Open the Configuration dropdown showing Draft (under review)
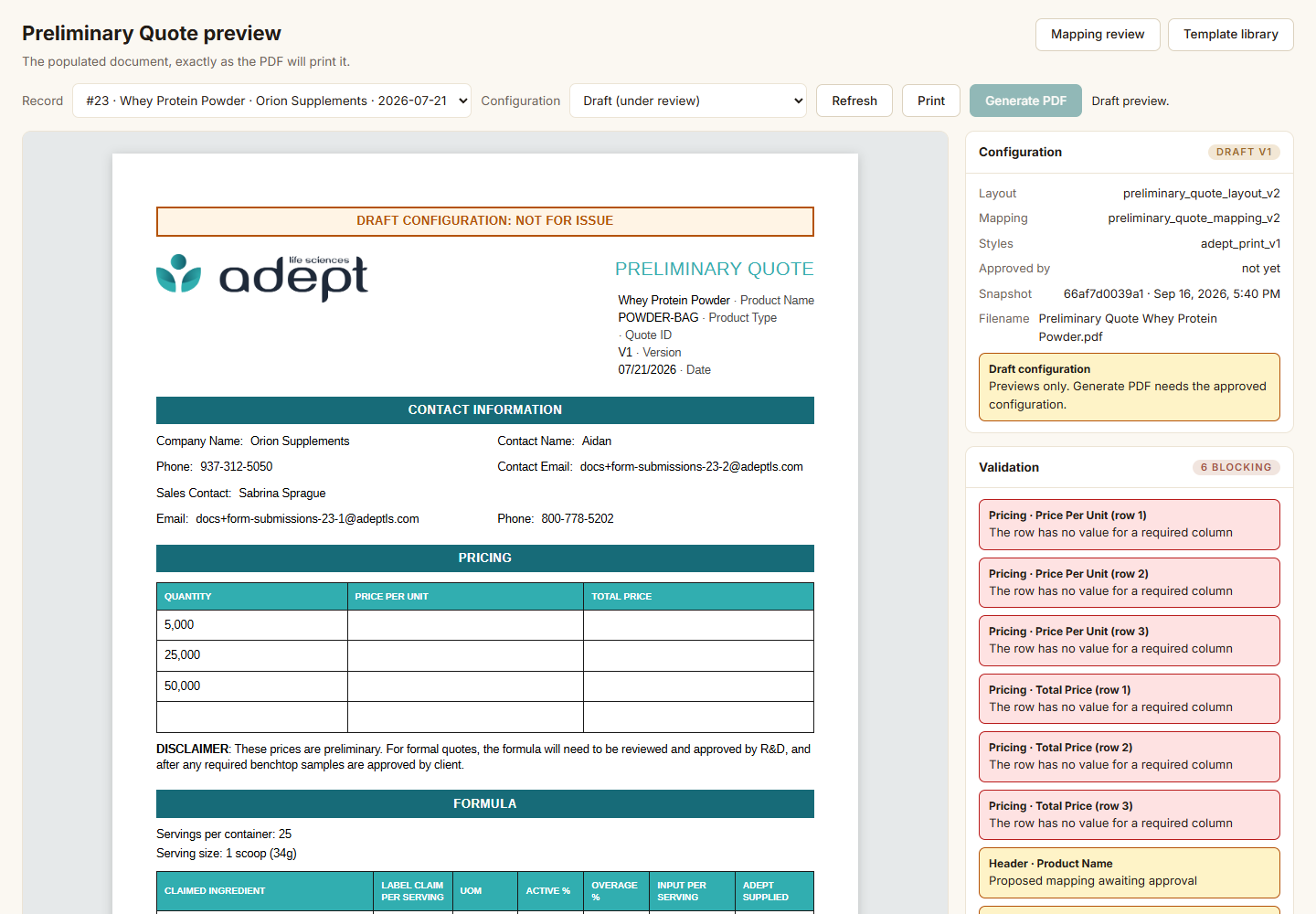 pos(688,101)
